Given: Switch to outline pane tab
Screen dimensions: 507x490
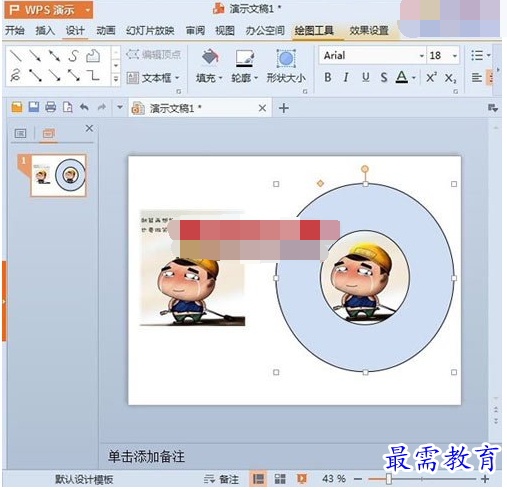Looking at the screenshot, I should tap(20, 134).
